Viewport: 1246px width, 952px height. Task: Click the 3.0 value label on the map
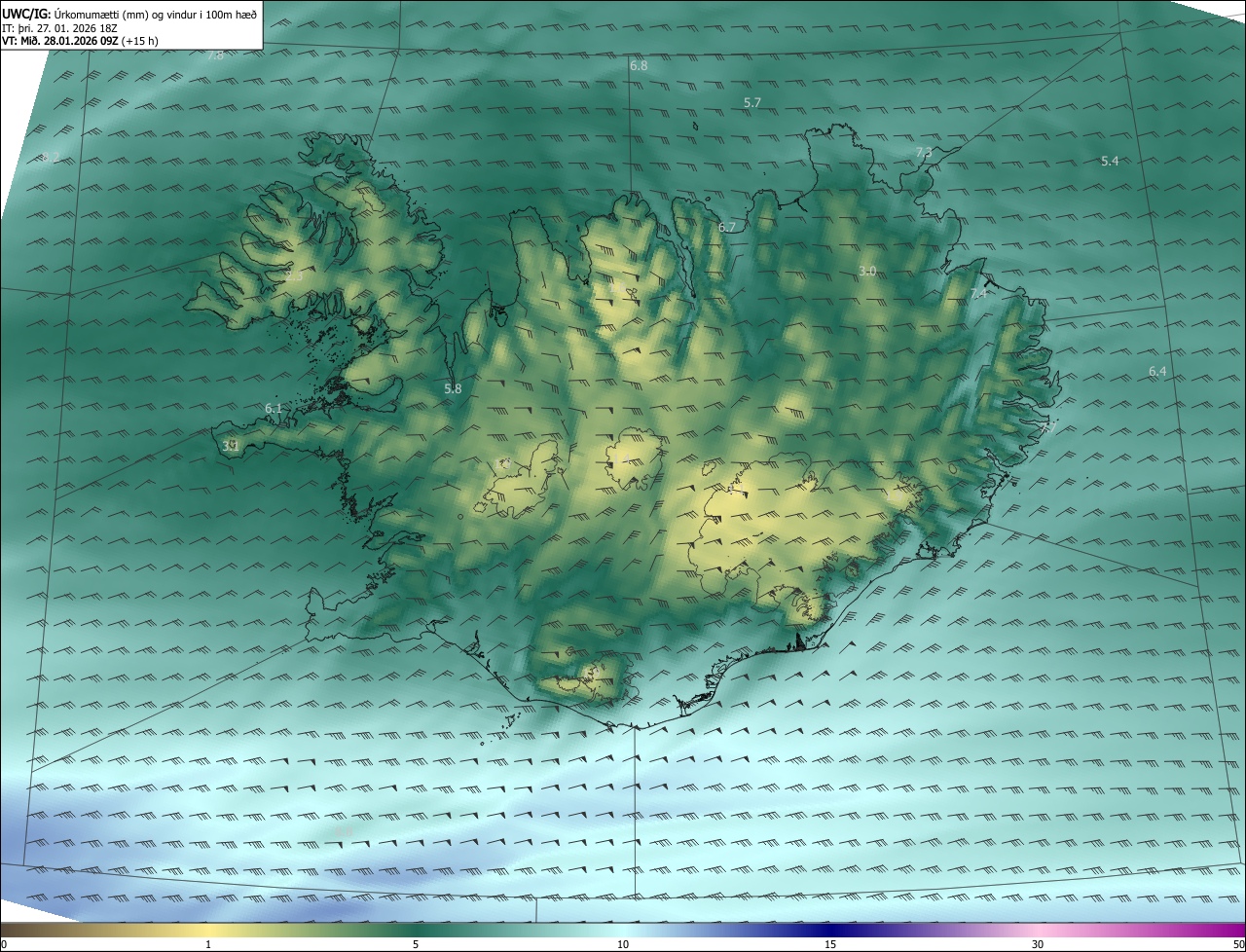868,271
